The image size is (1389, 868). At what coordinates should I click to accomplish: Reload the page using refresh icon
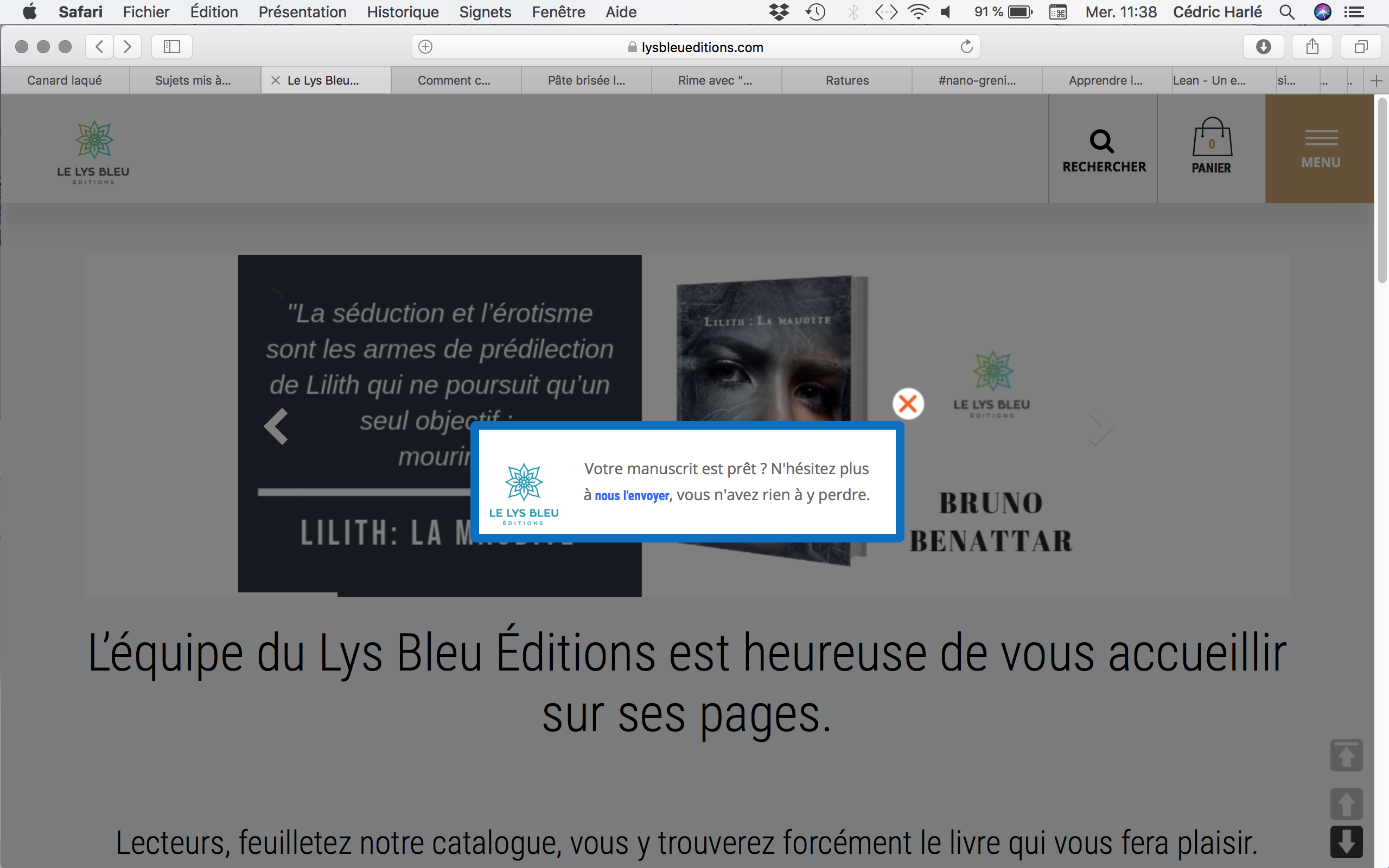click(x=966, y=47)
